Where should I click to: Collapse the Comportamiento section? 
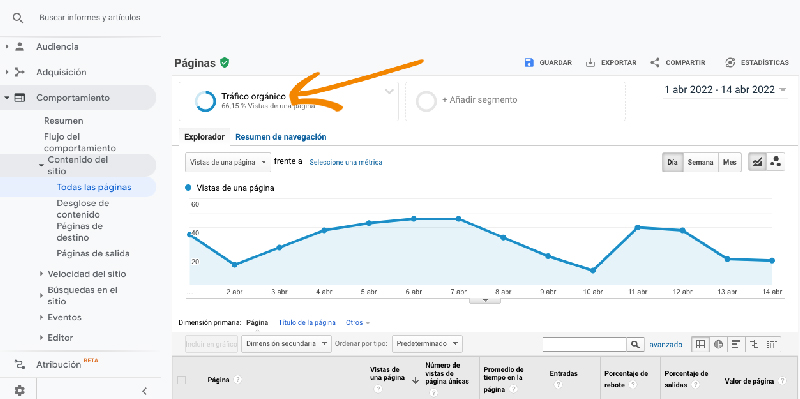[7, 97]
